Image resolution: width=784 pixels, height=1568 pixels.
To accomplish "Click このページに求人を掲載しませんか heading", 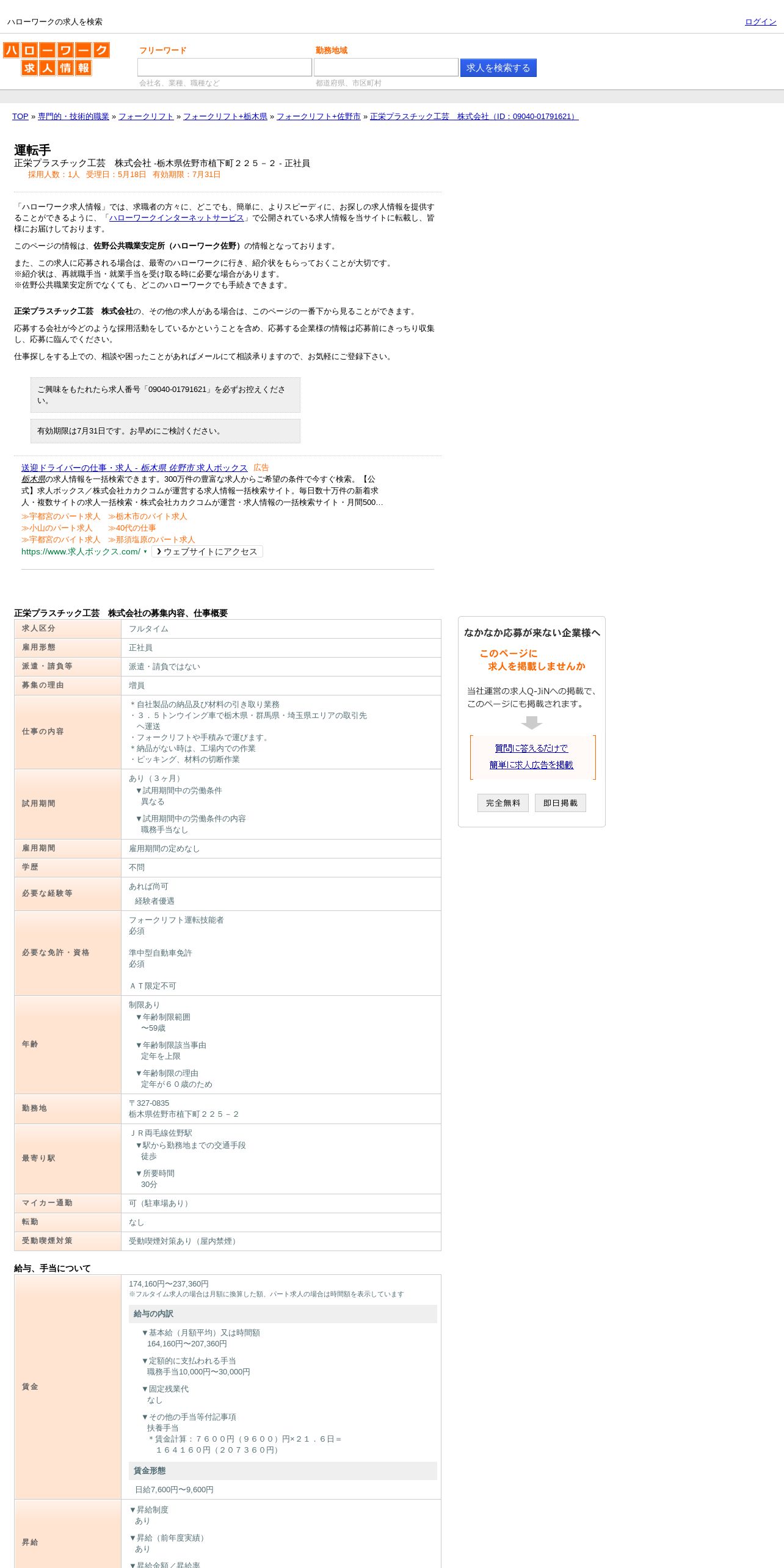I will pyautogui.click(x=532, y=660).
